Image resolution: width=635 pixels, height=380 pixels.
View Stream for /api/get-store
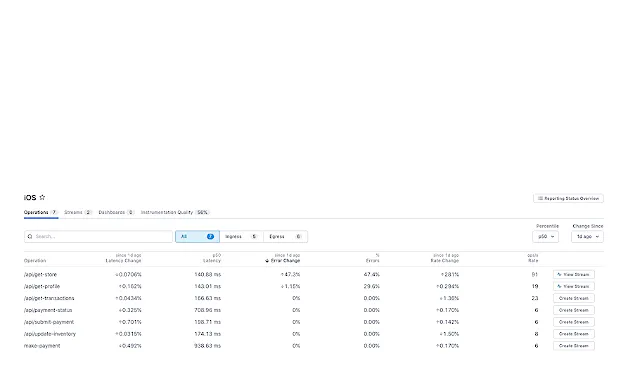574,275
